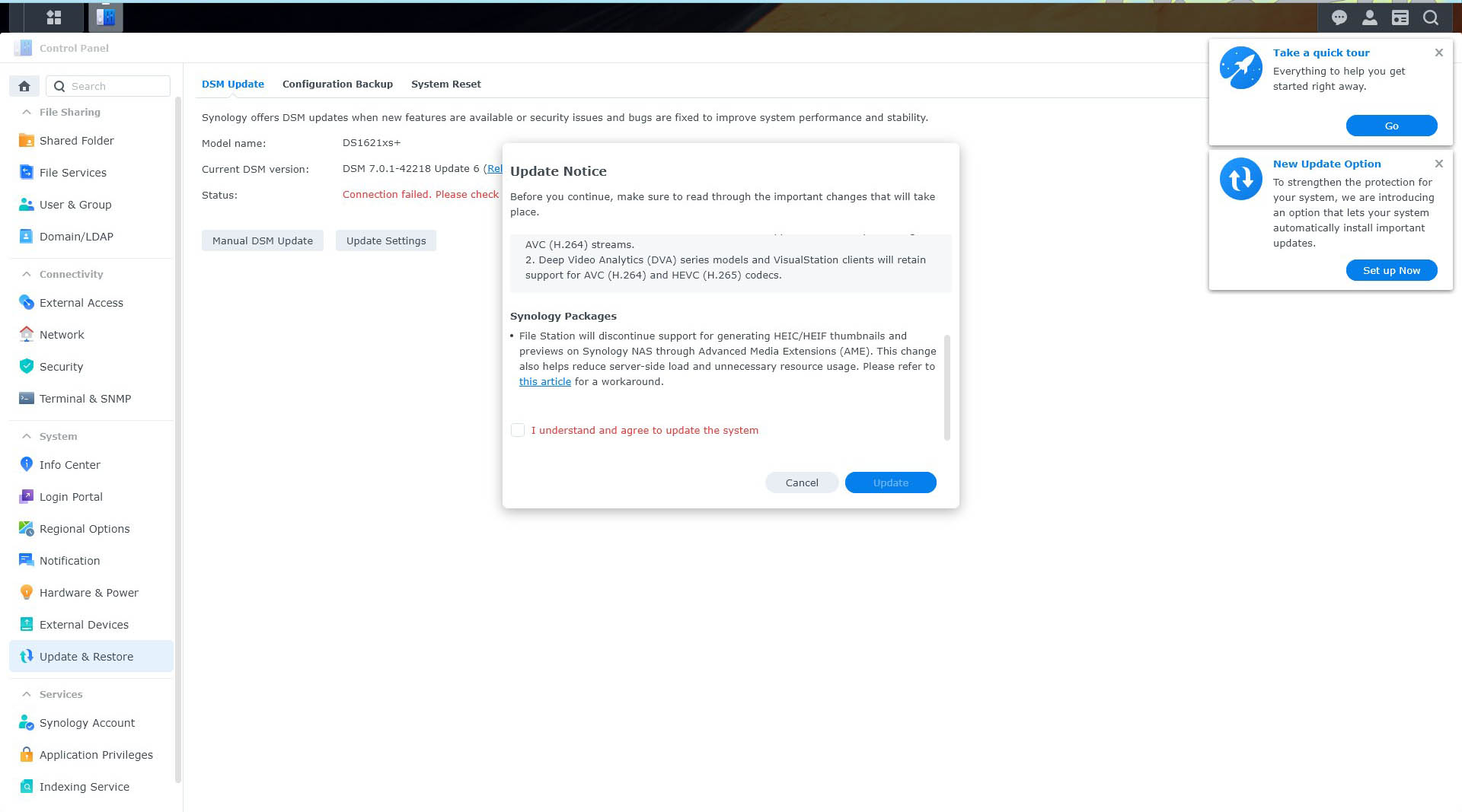Select Update & Restore in sidebar

(91, 657)
